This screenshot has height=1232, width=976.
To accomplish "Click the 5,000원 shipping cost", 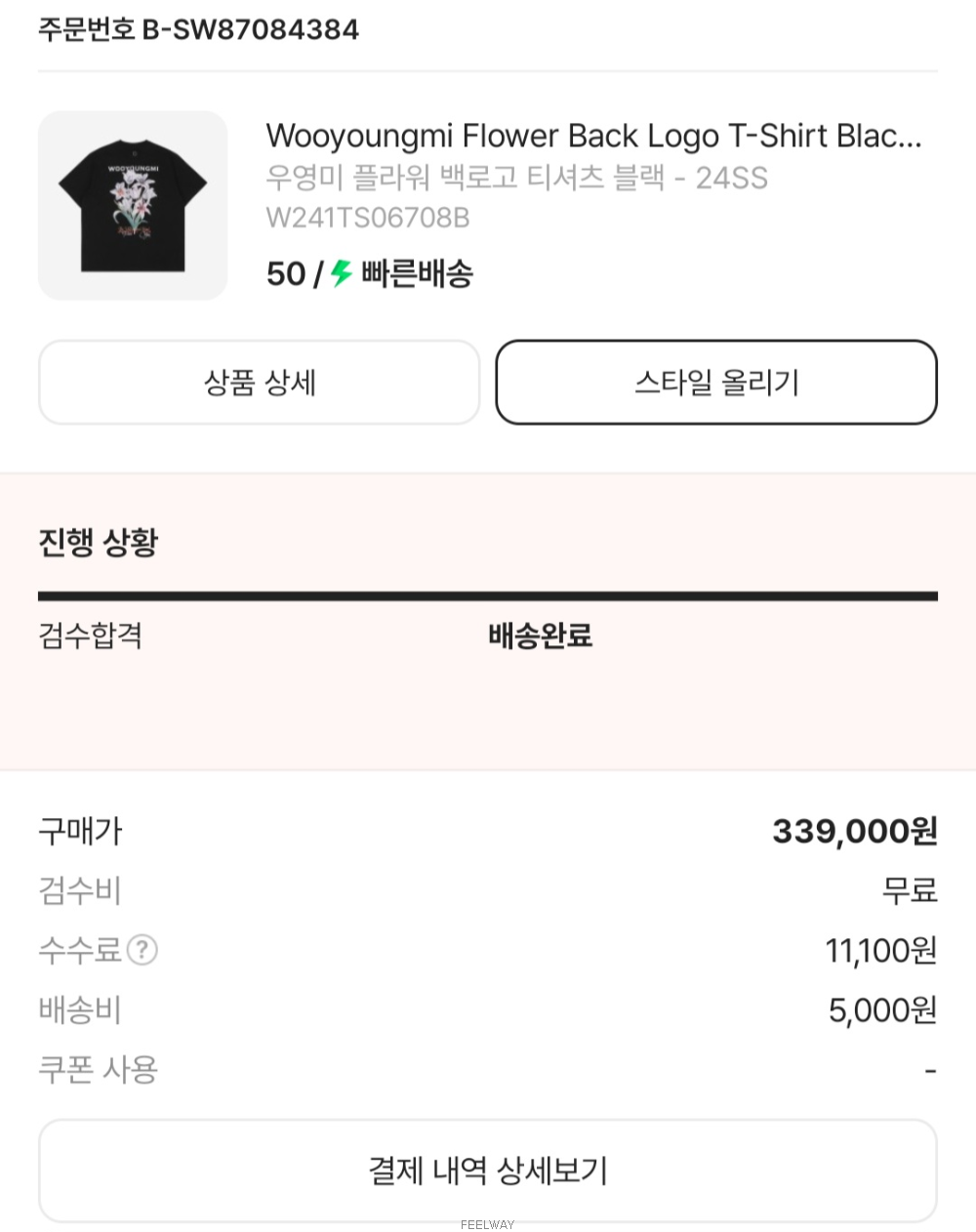I will [883, 1010].
